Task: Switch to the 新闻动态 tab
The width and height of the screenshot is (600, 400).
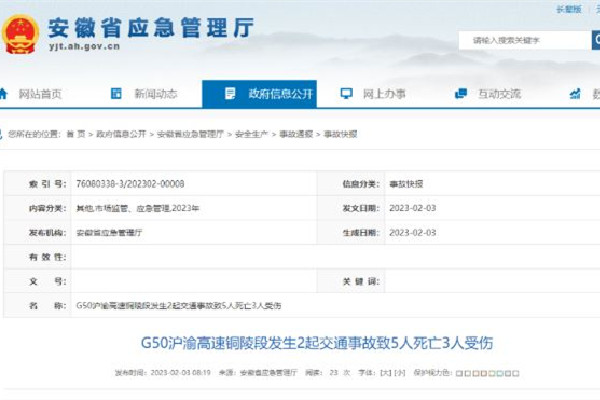Action: click(156, 94)
